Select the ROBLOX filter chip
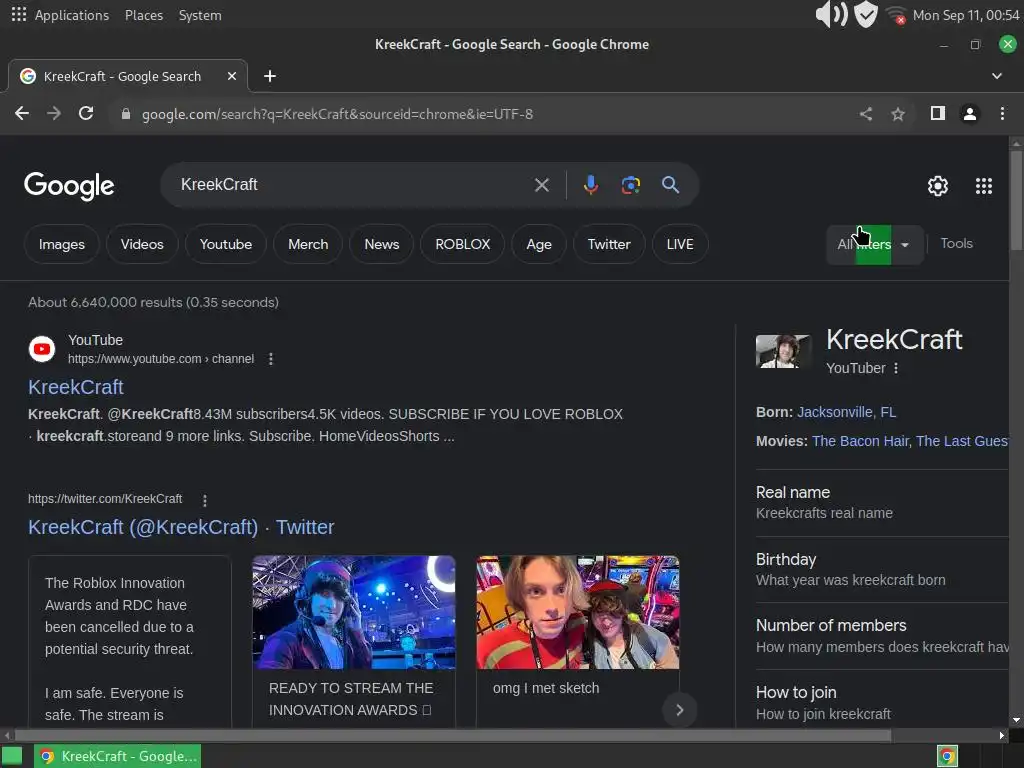 462,244
